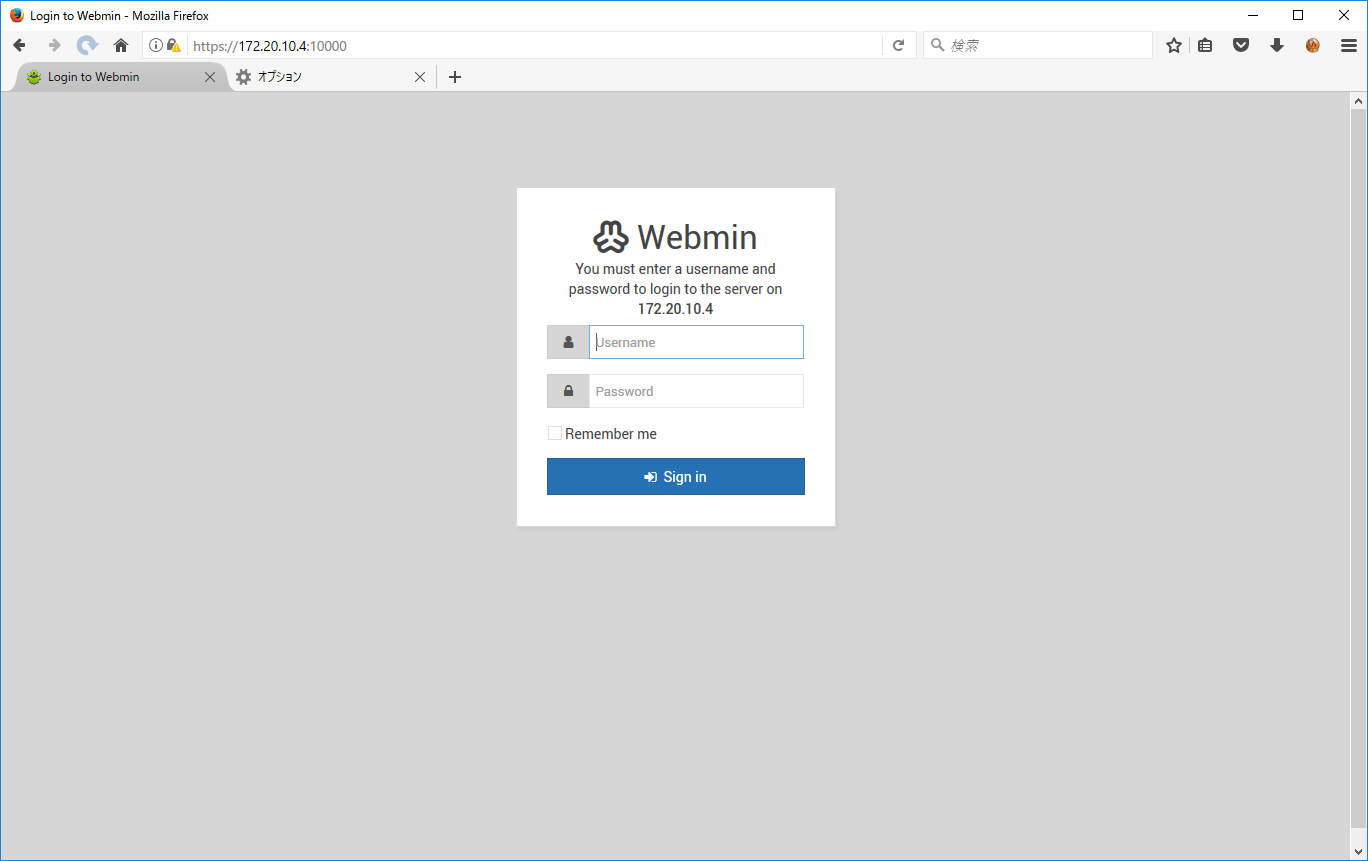
Task: Click the forward navigation arrow
Action: pyautogui.click(x=54, y=45)
